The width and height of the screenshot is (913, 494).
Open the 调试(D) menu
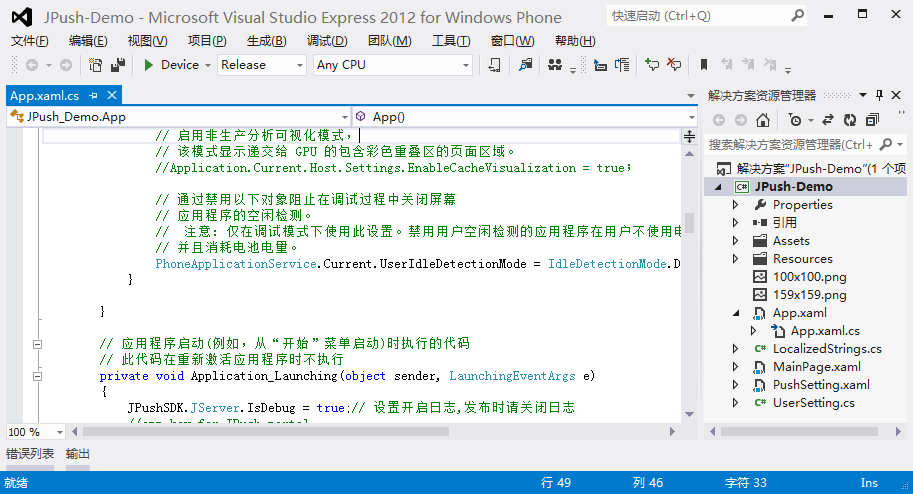pyautogui.click(x=327, y=41)
